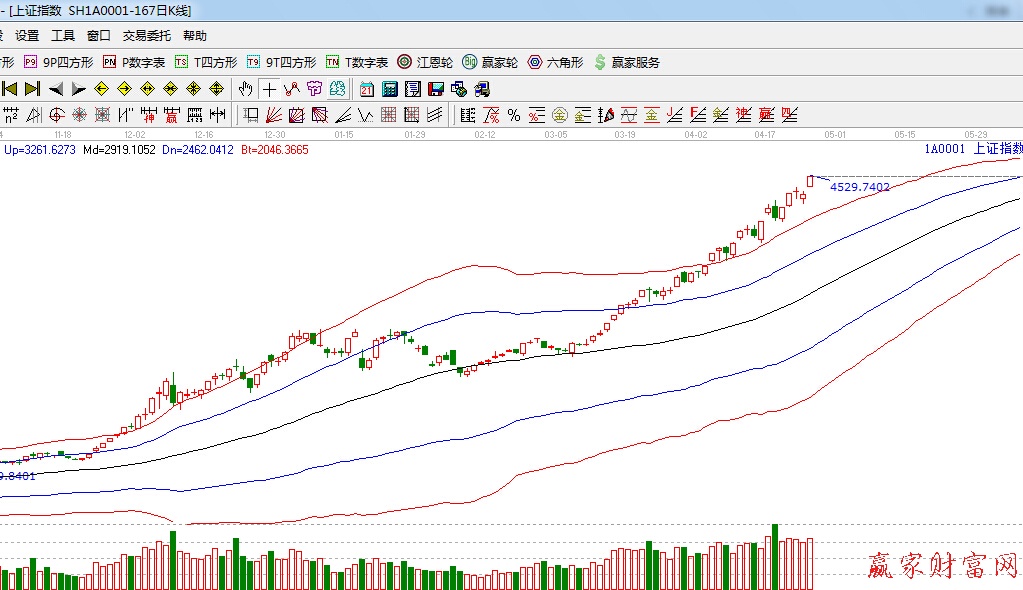
Task: Open the calculator tool icon
Action: (390, 88)
